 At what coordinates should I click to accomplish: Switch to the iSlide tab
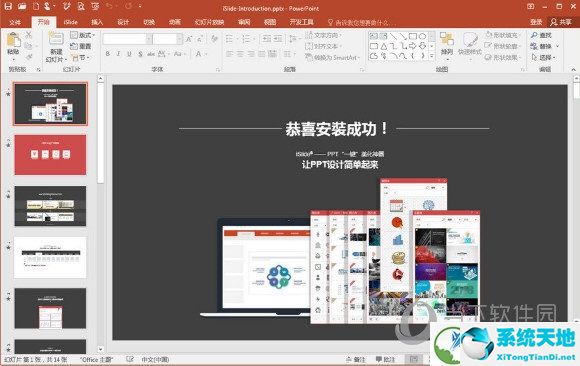click(x=70, y=22)
